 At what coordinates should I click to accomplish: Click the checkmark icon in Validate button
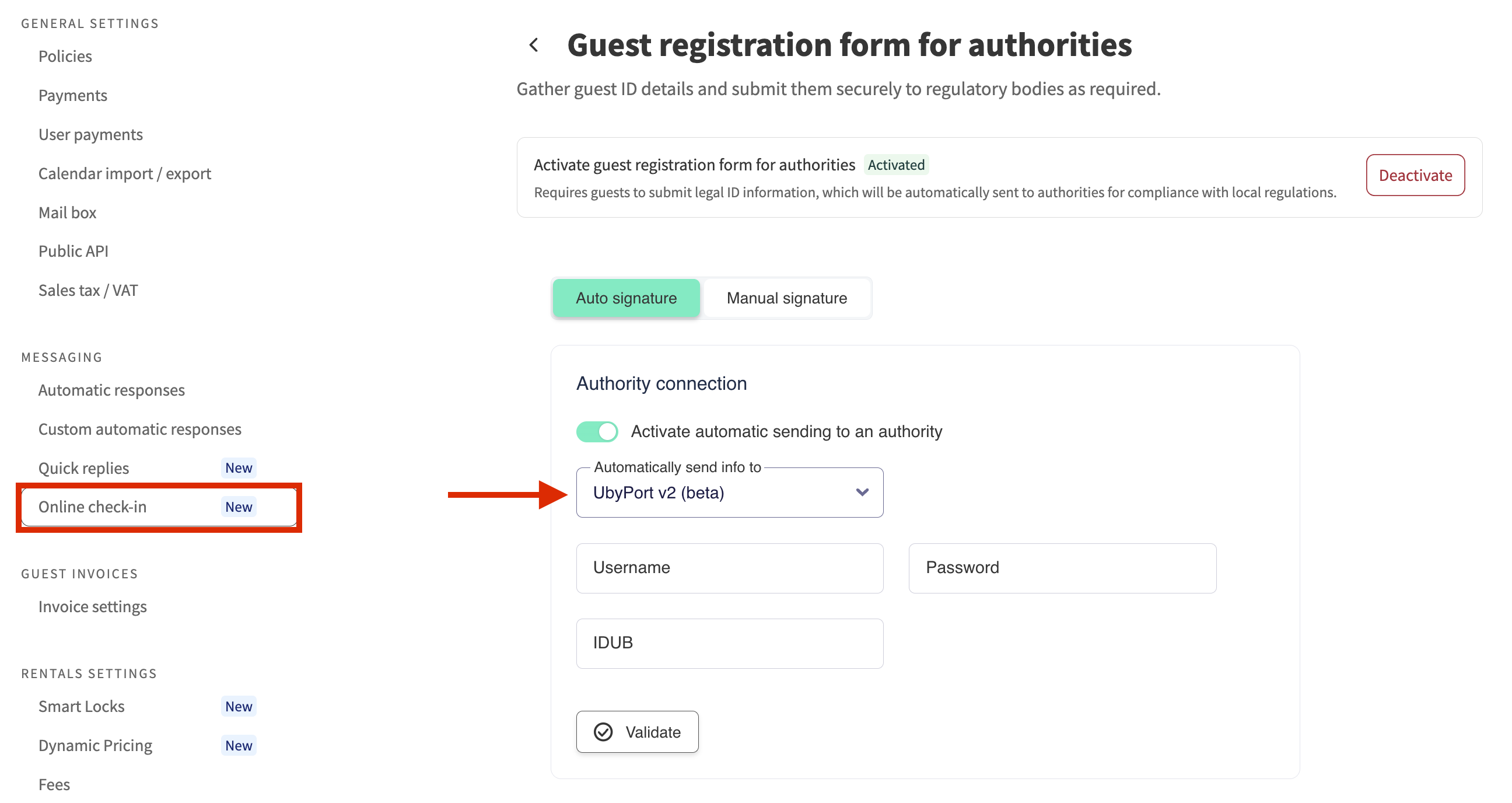(x=603, y=732)
